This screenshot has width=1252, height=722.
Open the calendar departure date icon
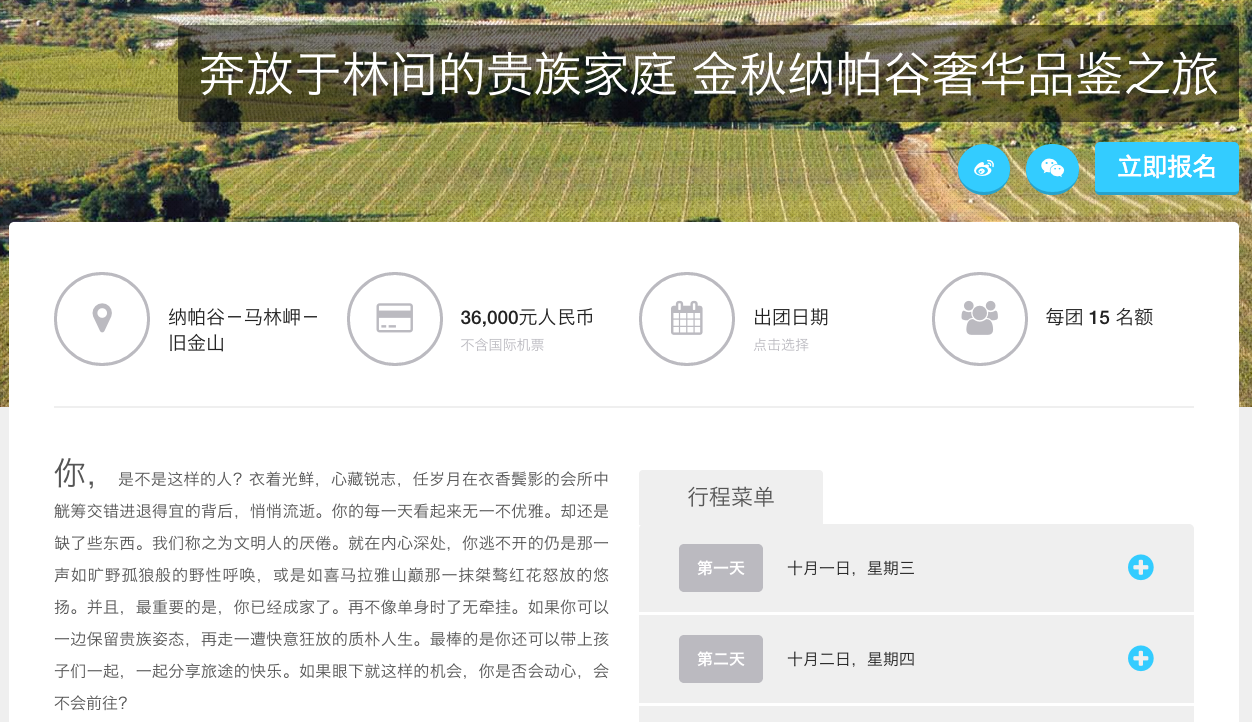(687, 319)
